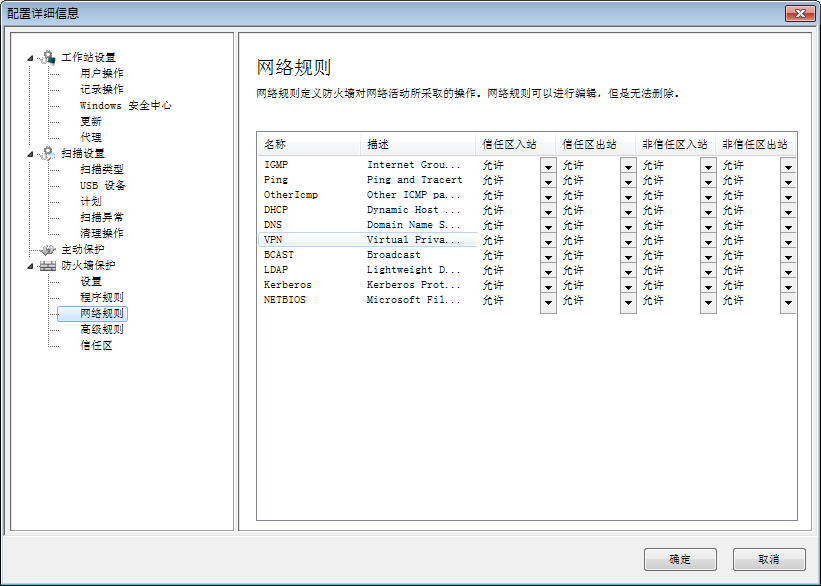Open IGMP 信任区入站 dropdown
Screen dimensions: 821x586
(x=548, y=166)
